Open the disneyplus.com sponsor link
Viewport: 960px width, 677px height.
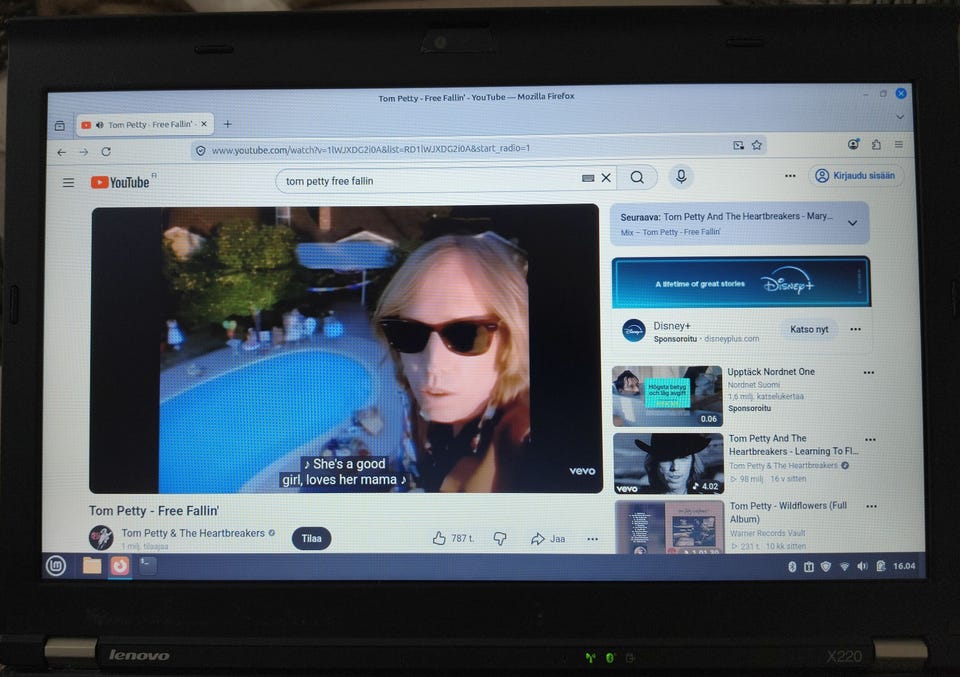(732, 338)
